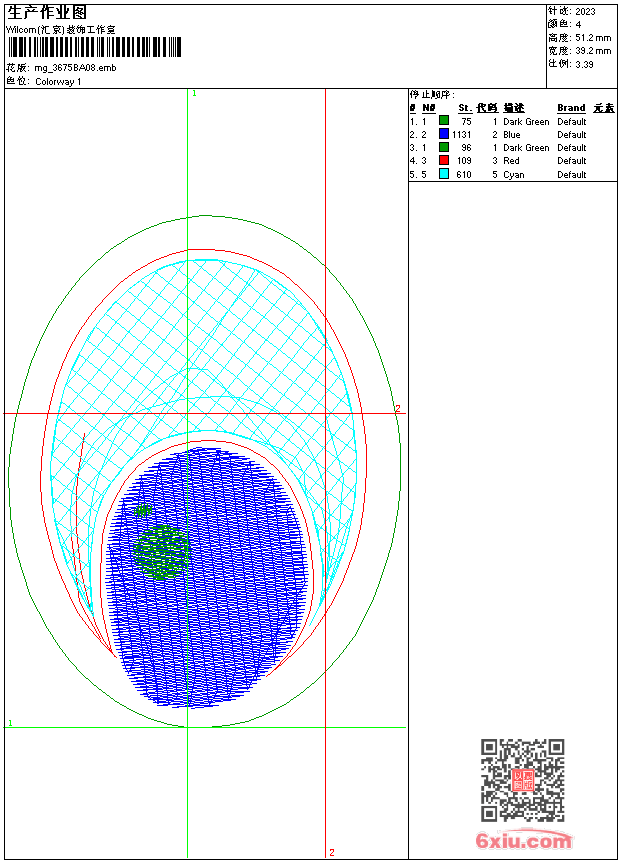Click the QR code at bottom right
This screenshot has height=860, width=620.
(x=522, y=780)
